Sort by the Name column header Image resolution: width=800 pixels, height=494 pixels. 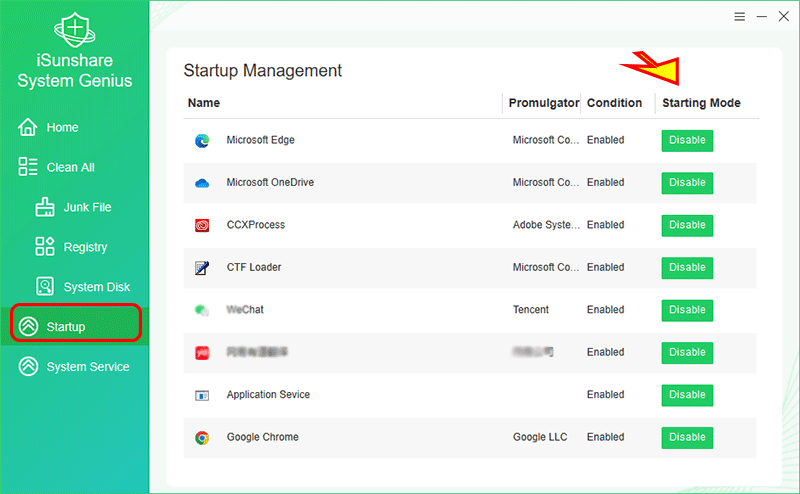tap(204, 103)
